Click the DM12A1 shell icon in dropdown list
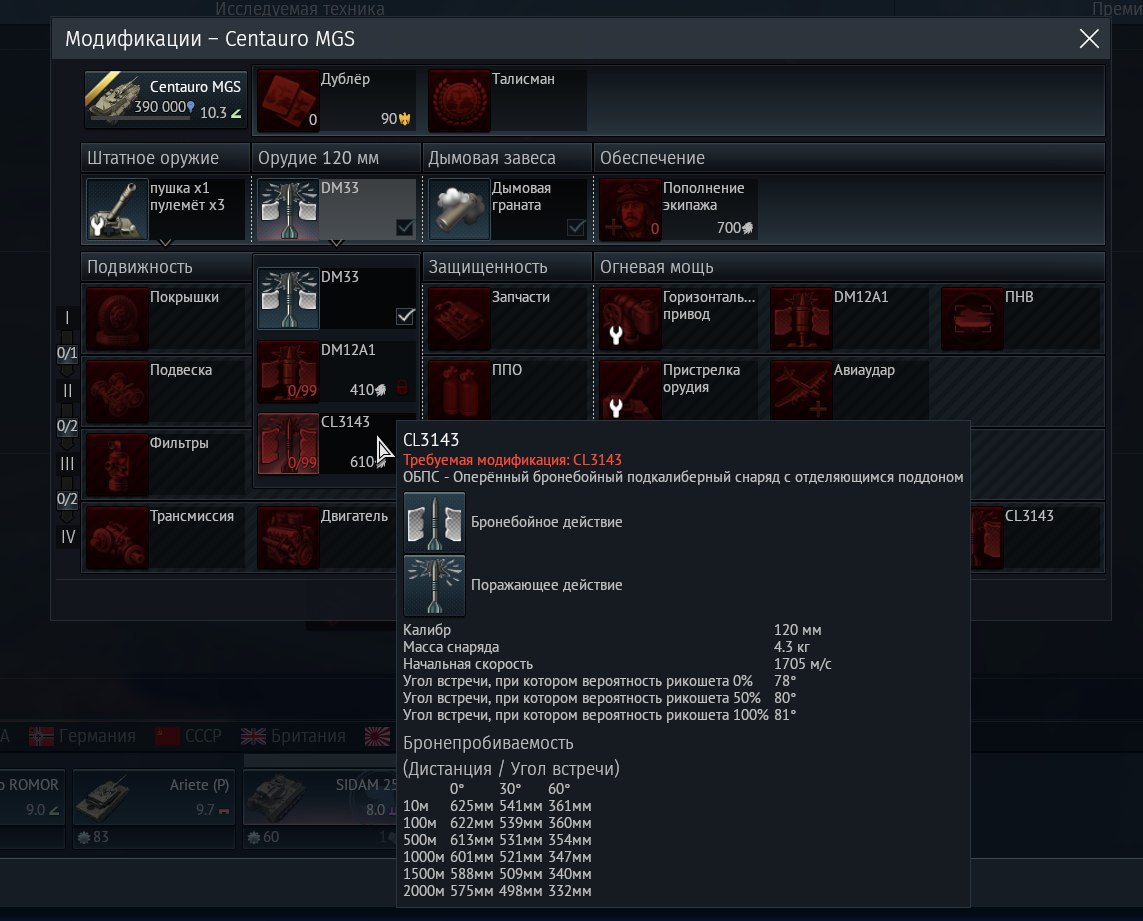The image size is (1143, 921). click(x=288, y=371)
